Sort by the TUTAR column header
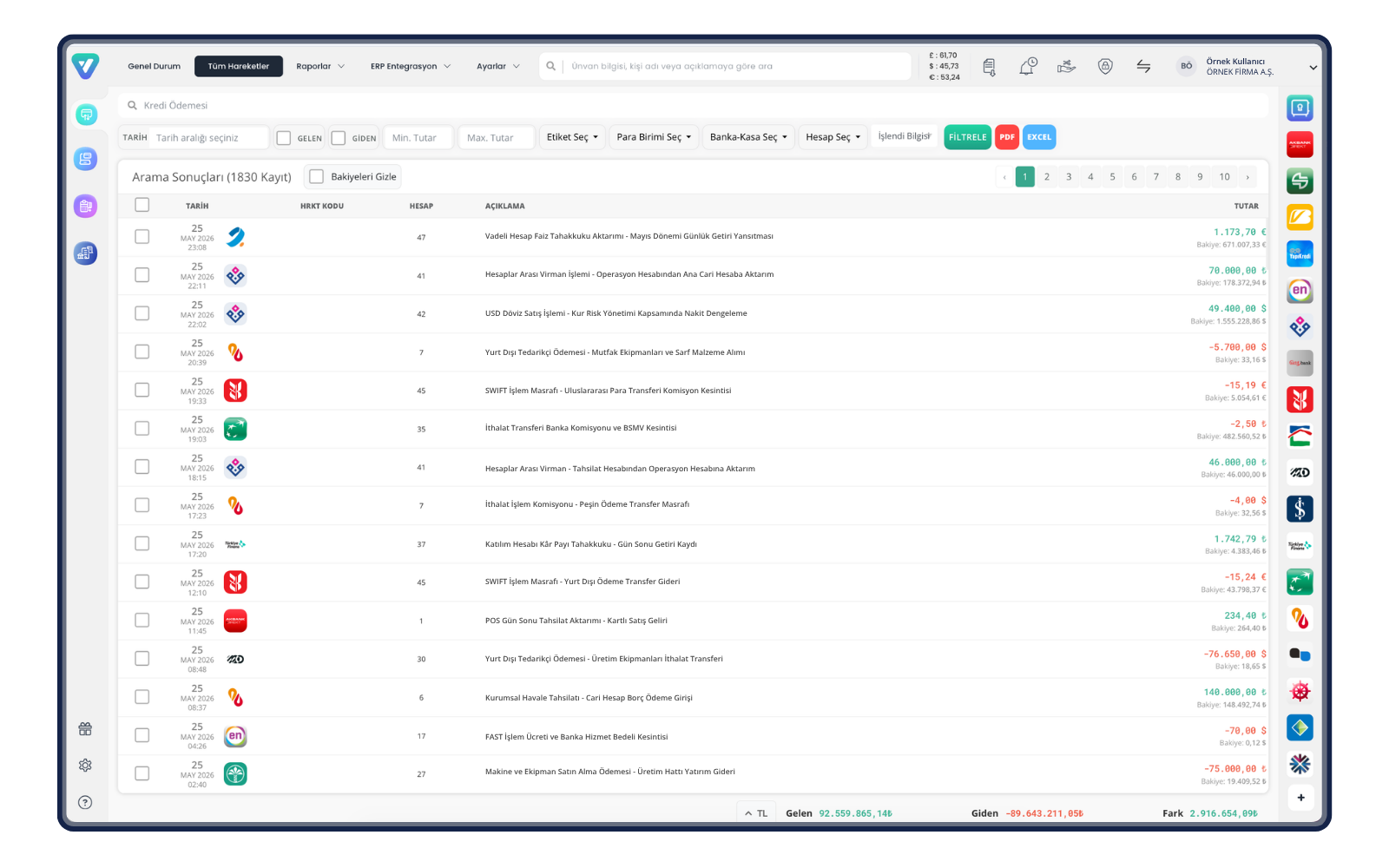The width and height of the screenshot is (1389, 868). (1246, 207)
